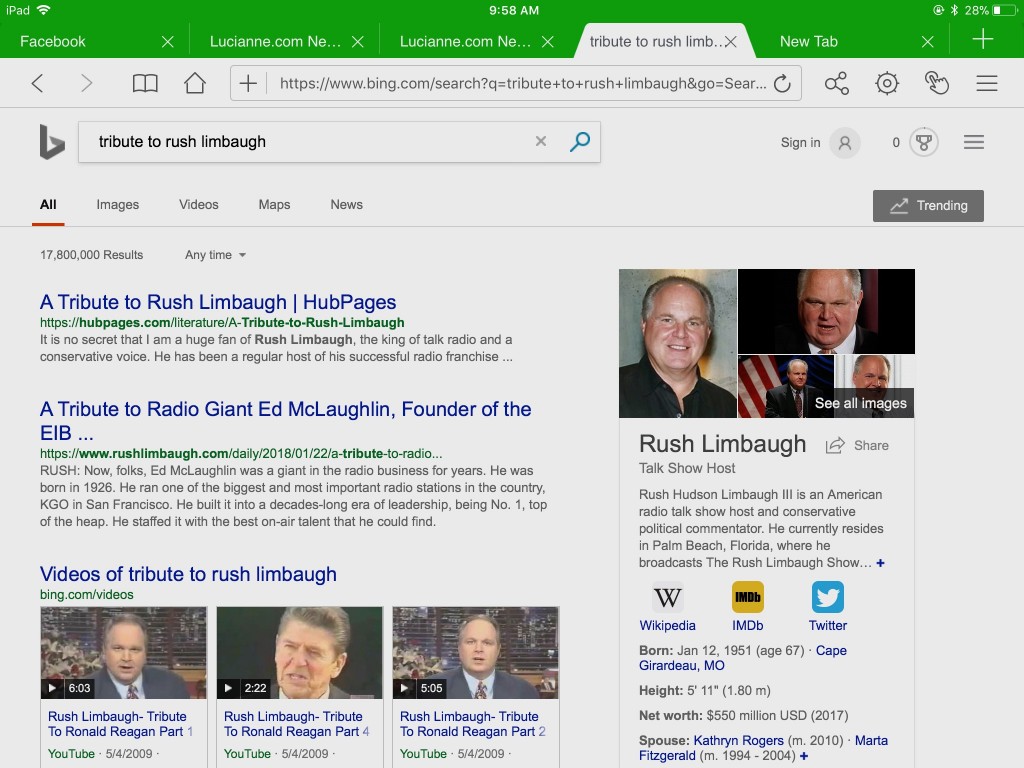Open the browser settings gear icon
The image size is (1024, 768).
(x=887, y=83)
